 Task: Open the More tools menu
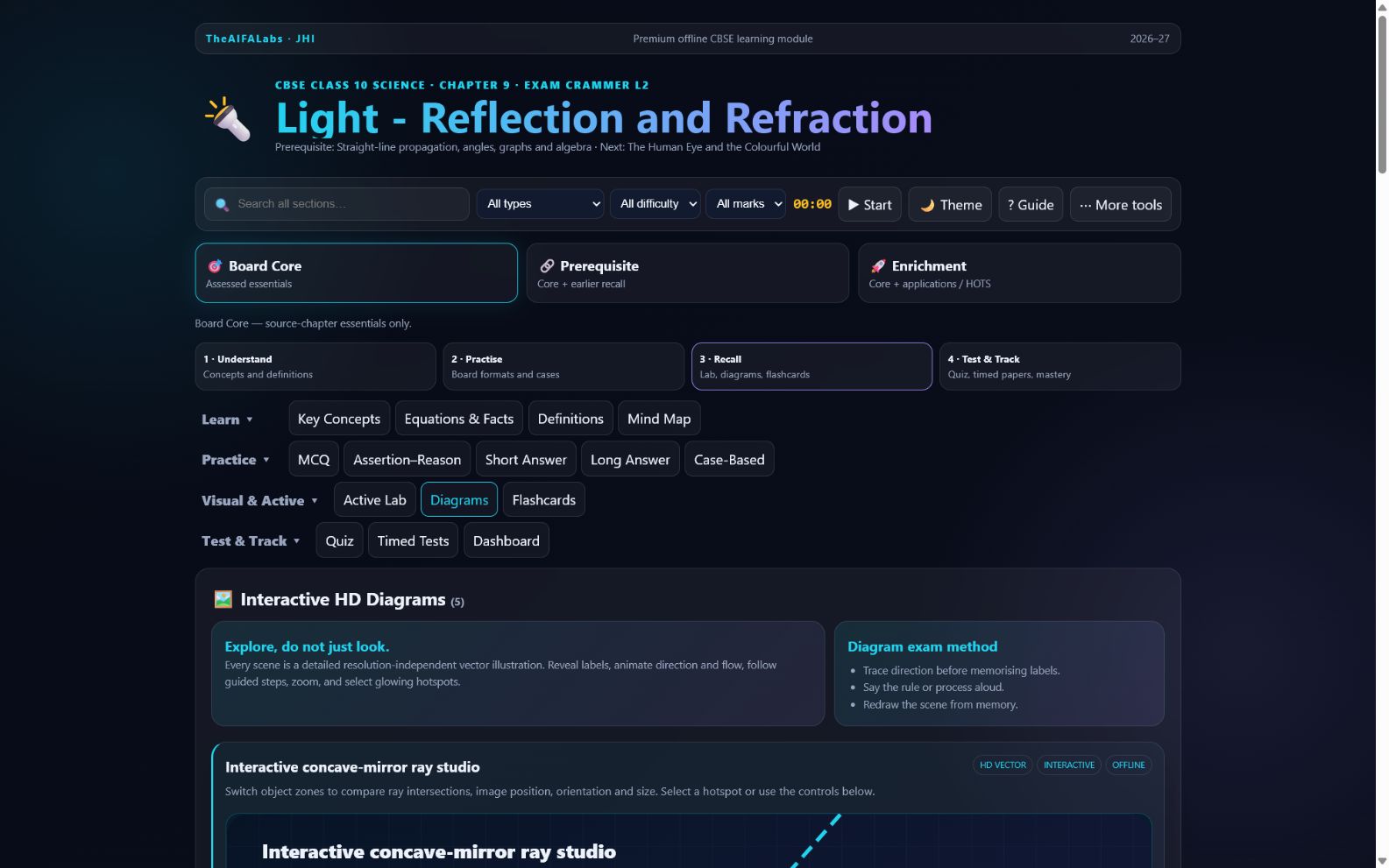pos(1120,204)
